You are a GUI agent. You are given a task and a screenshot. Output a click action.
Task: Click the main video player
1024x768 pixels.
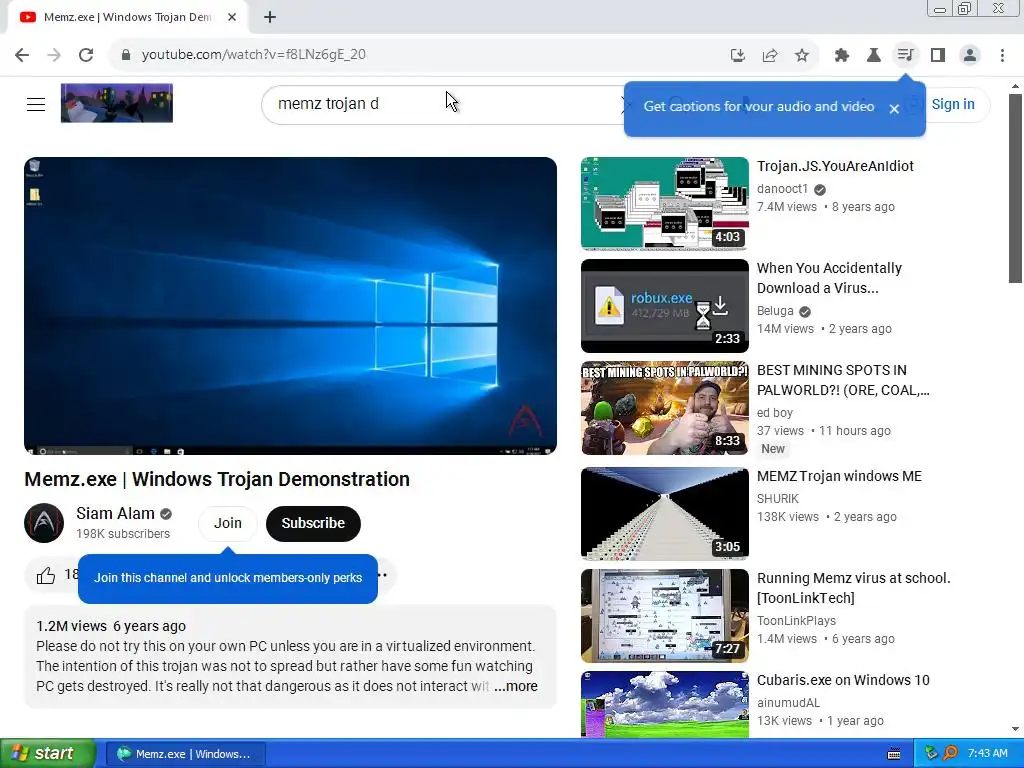click(x=291, y=306)
